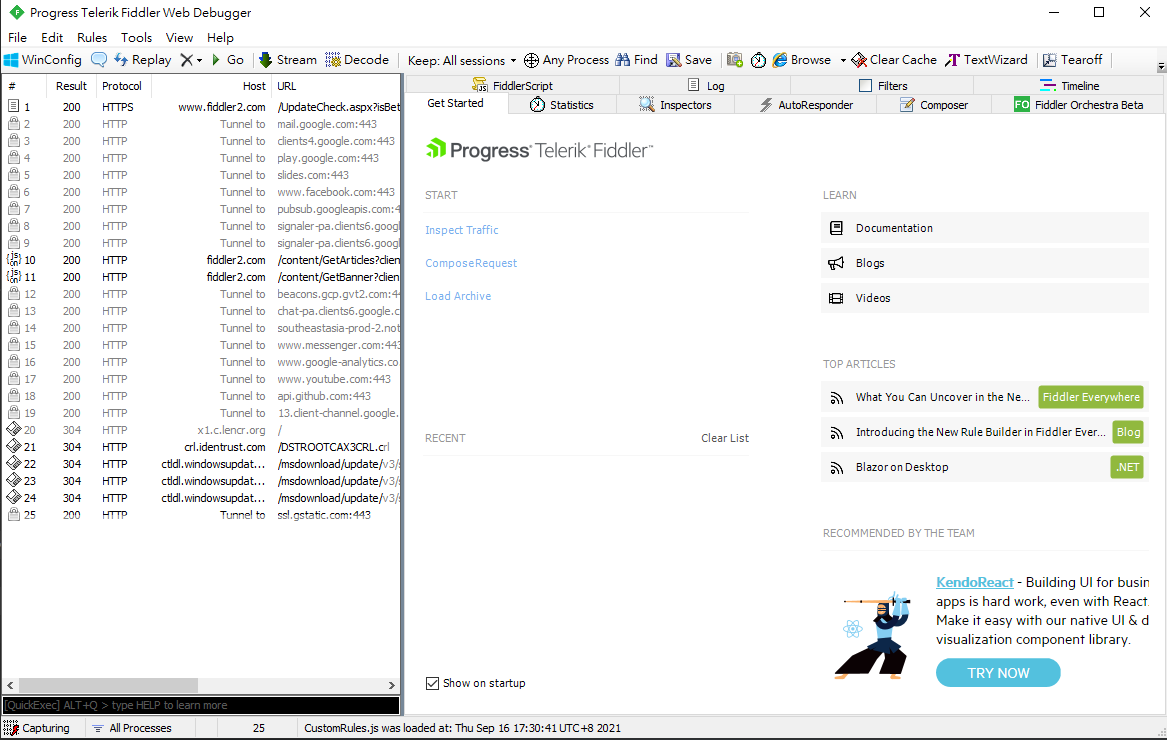The width and height of the screenshot is (1167, 740).
Task: Clear the recent list
Action: click(x=725, y=438)
